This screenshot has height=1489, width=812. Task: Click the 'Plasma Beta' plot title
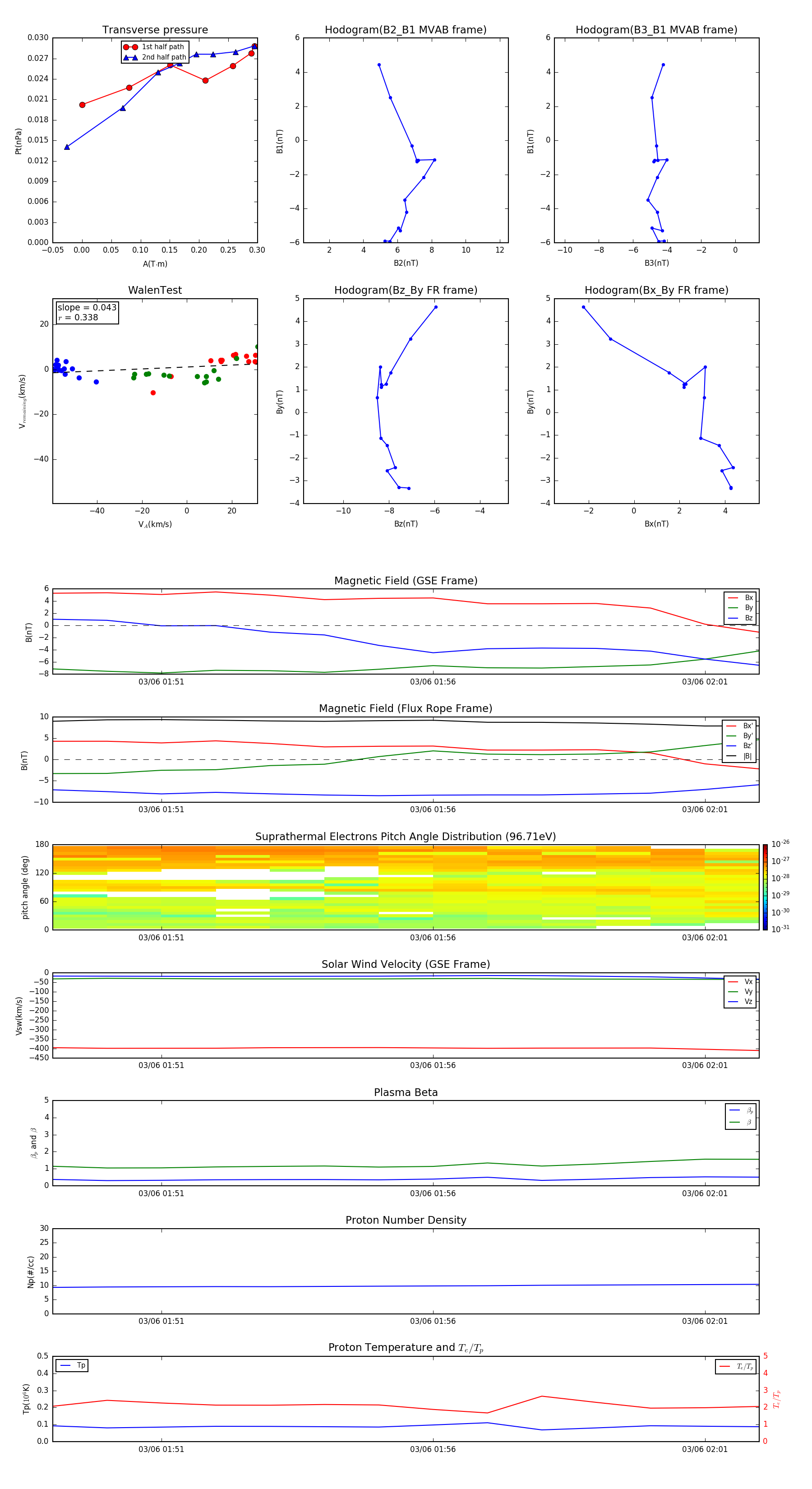click(406, 1092)
